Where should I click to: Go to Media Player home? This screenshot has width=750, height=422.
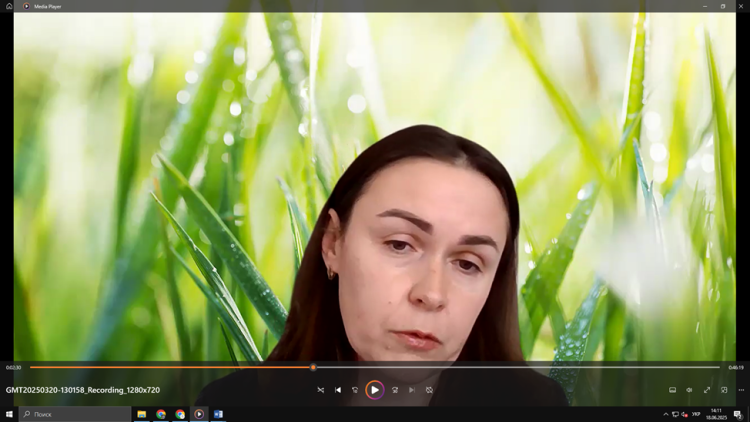click(x=10, y=6)
